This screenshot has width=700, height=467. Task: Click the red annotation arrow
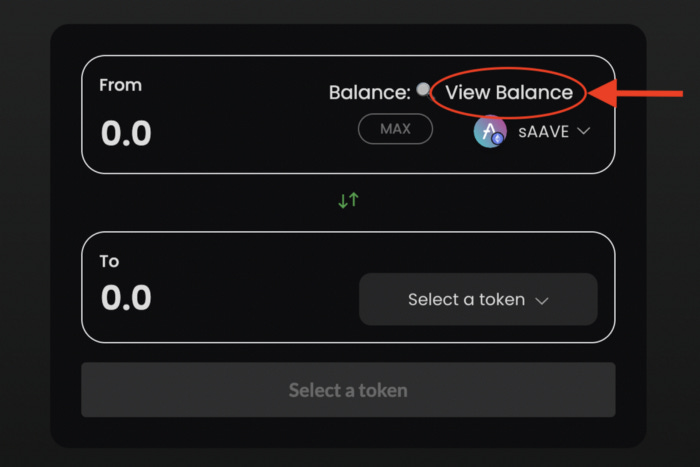[636, 93]
